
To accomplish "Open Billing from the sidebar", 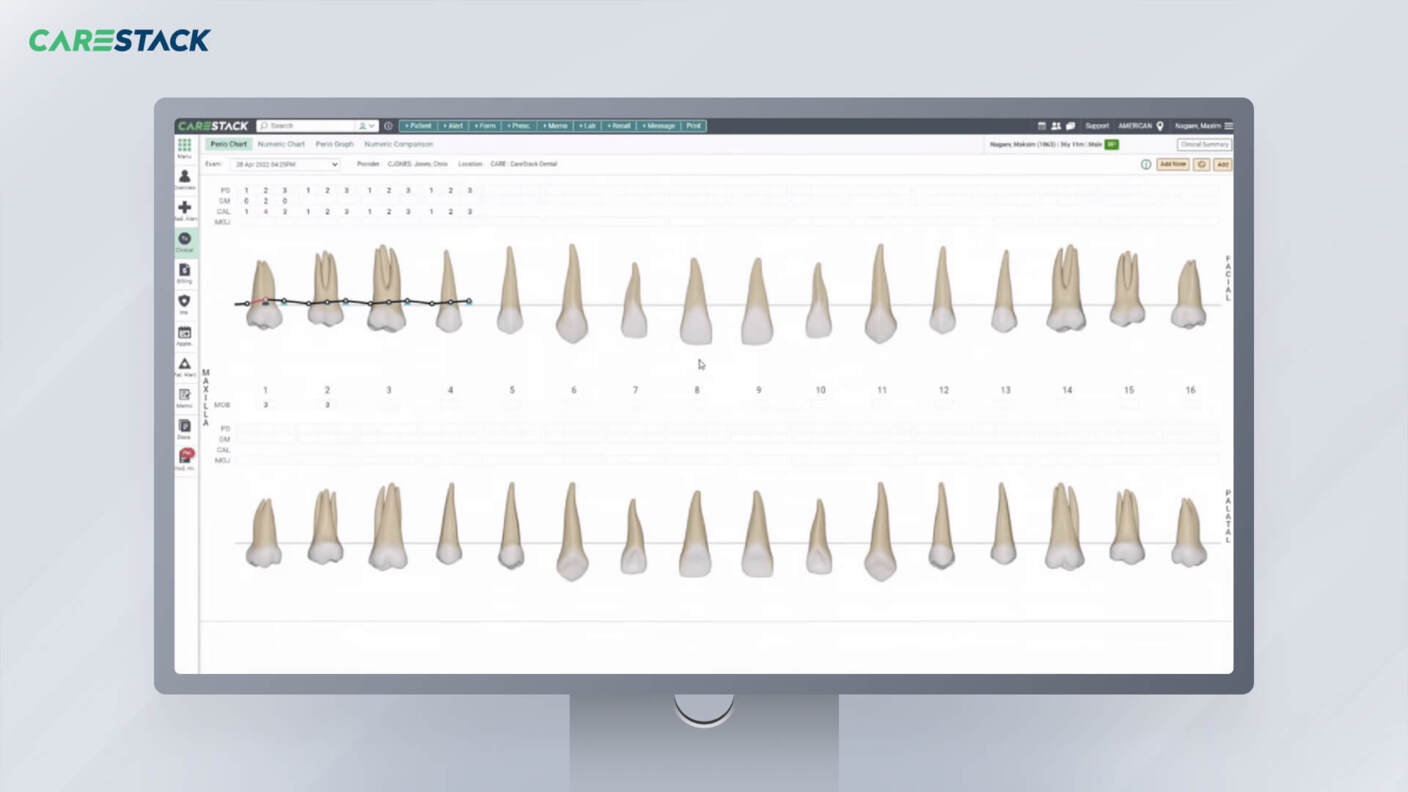I will point(184,272).
